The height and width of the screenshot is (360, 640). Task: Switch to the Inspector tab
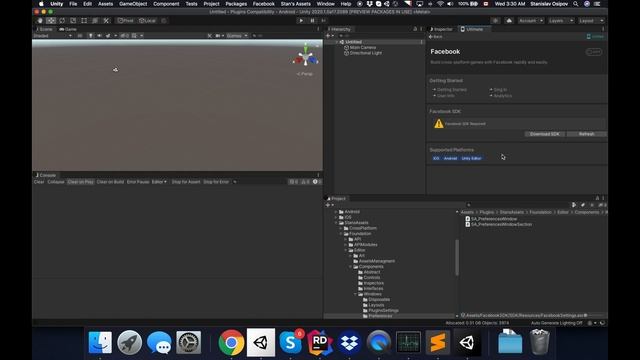point(441,29)
